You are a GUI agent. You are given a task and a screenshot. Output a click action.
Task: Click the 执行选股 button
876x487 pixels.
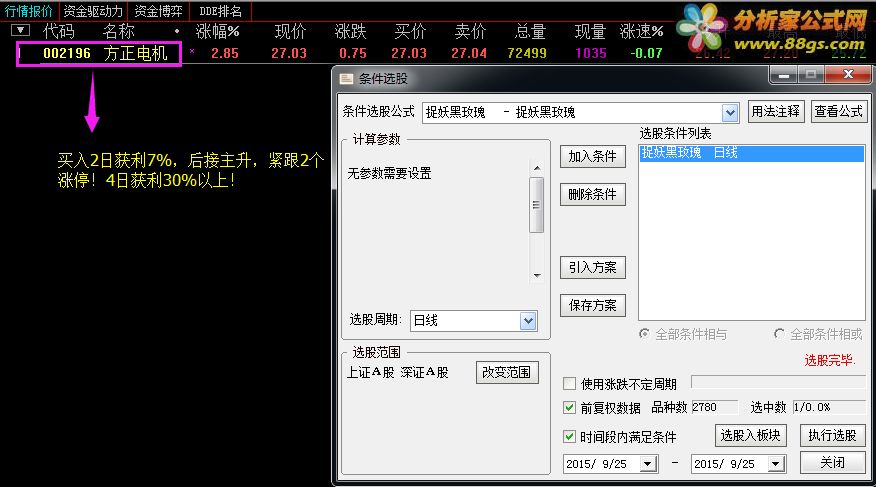832,435
